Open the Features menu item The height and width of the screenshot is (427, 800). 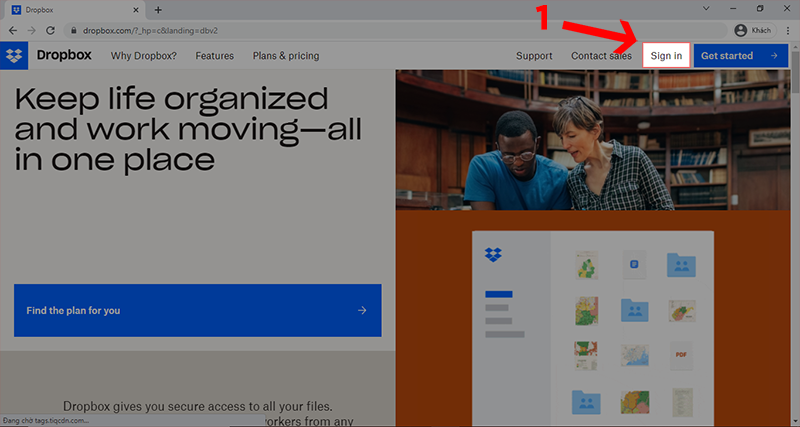pyautogui.click(x=215, y=56)
